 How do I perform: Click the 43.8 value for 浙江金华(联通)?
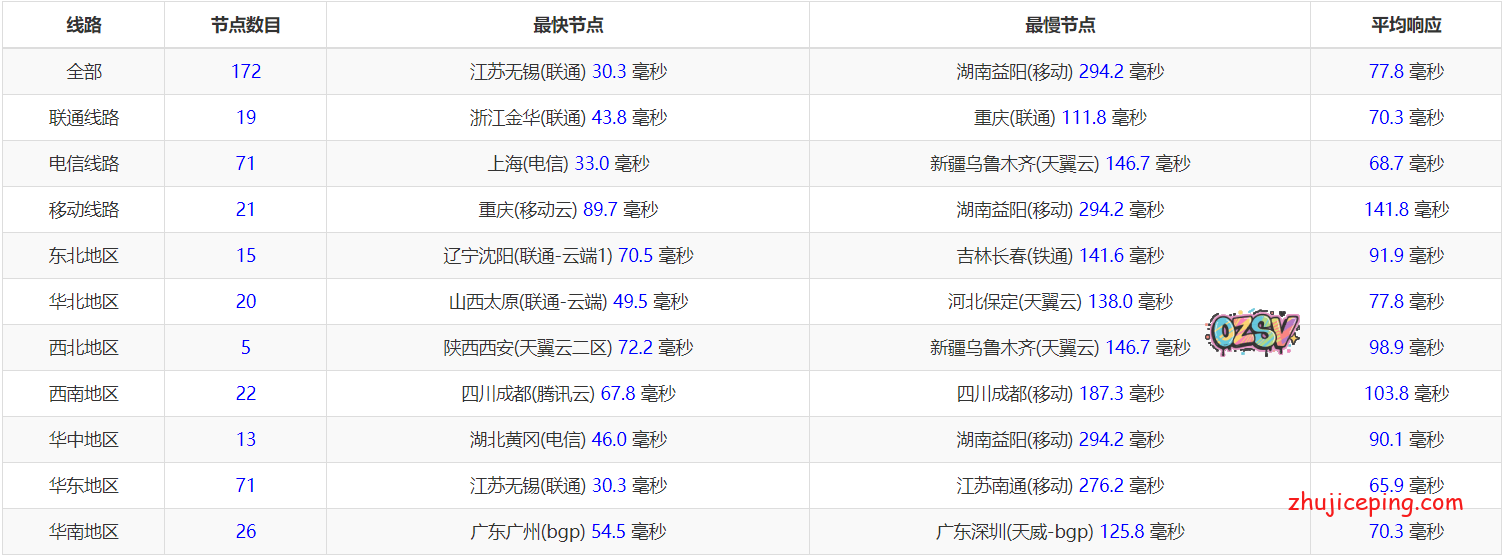[x=609, y=118]
